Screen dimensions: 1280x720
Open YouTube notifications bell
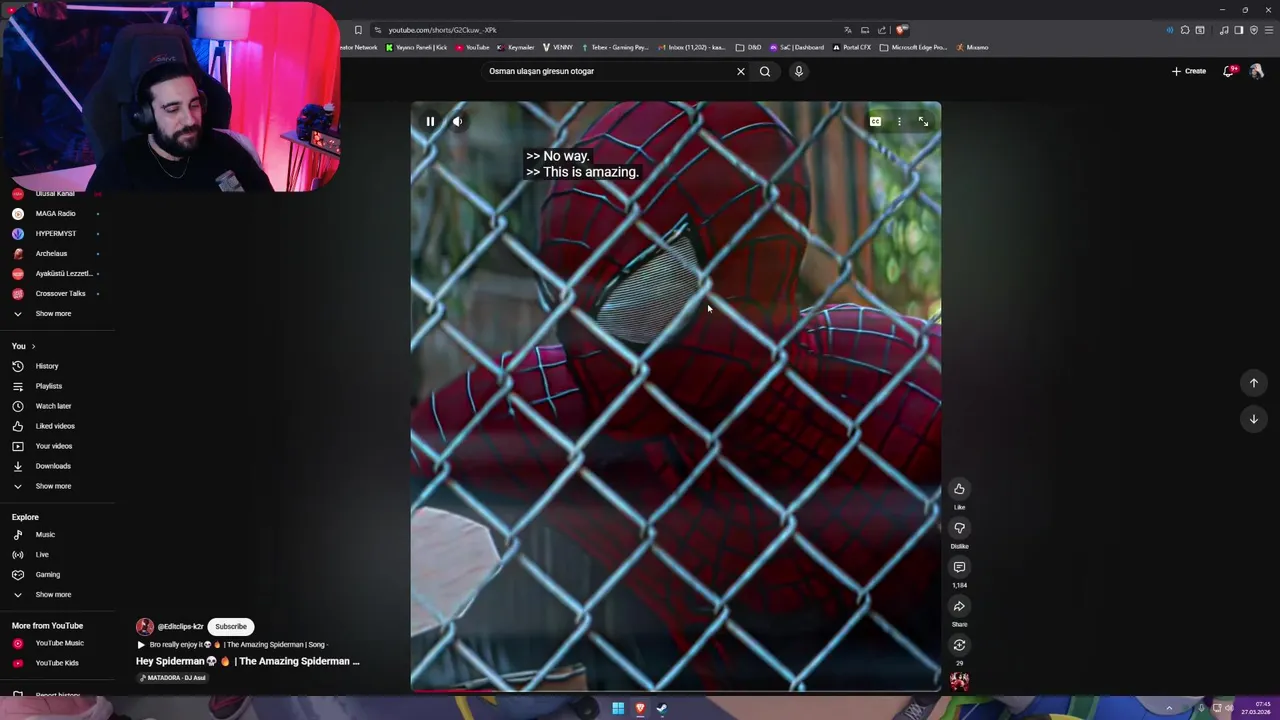(1228, 71)
